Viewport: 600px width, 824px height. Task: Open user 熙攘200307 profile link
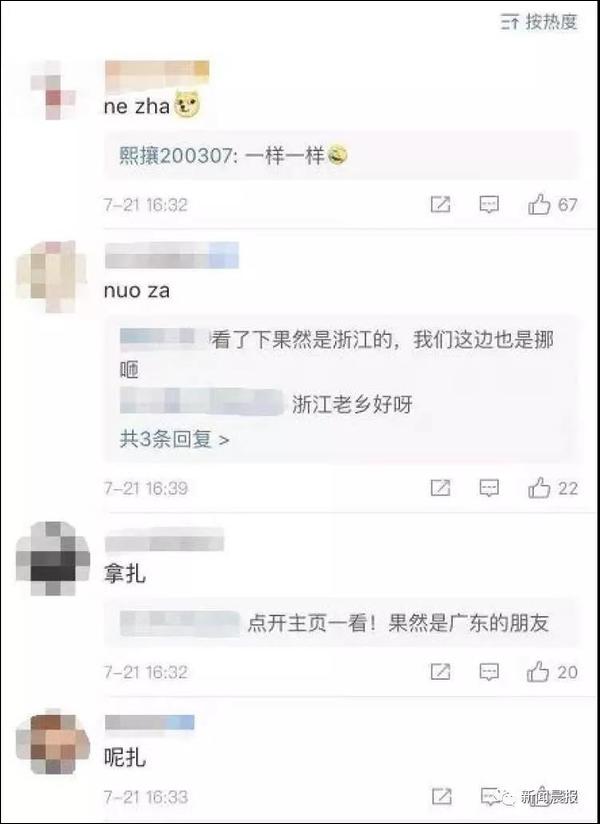pyautogui.click(x=174, y=156)
